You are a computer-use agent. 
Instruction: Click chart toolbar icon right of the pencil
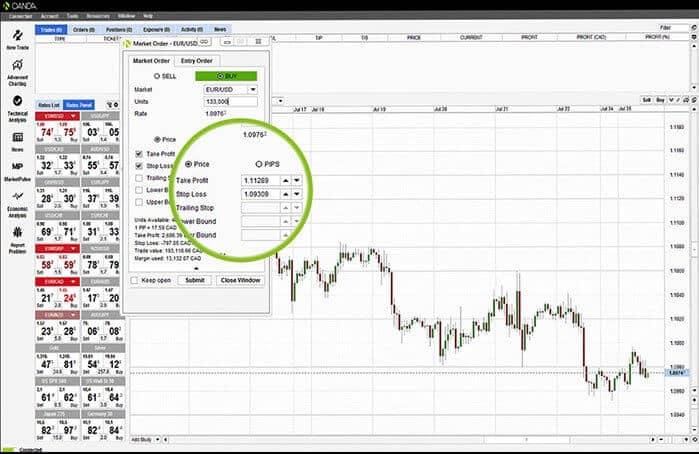coord(687,100)
